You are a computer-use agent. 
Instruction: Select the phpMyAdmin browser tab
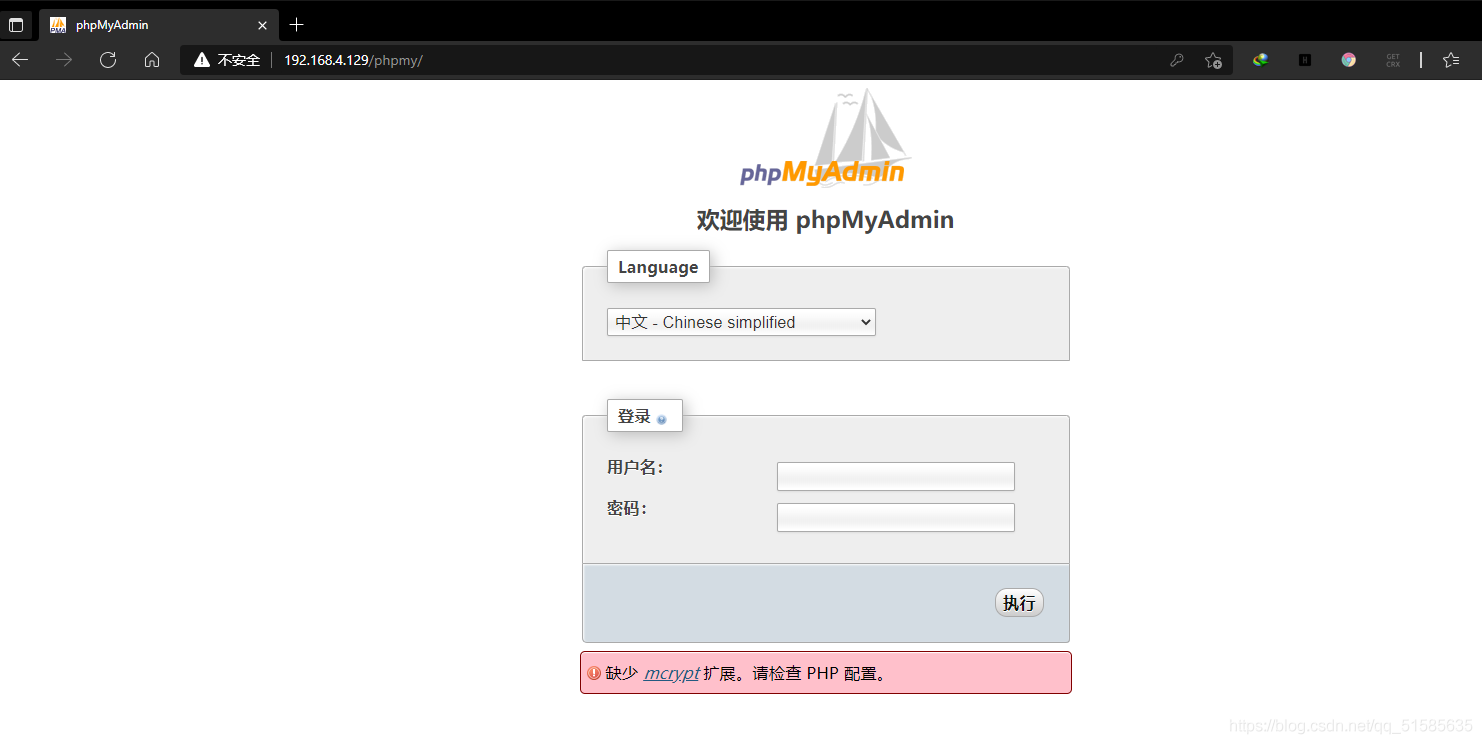[x=159, y=25]
